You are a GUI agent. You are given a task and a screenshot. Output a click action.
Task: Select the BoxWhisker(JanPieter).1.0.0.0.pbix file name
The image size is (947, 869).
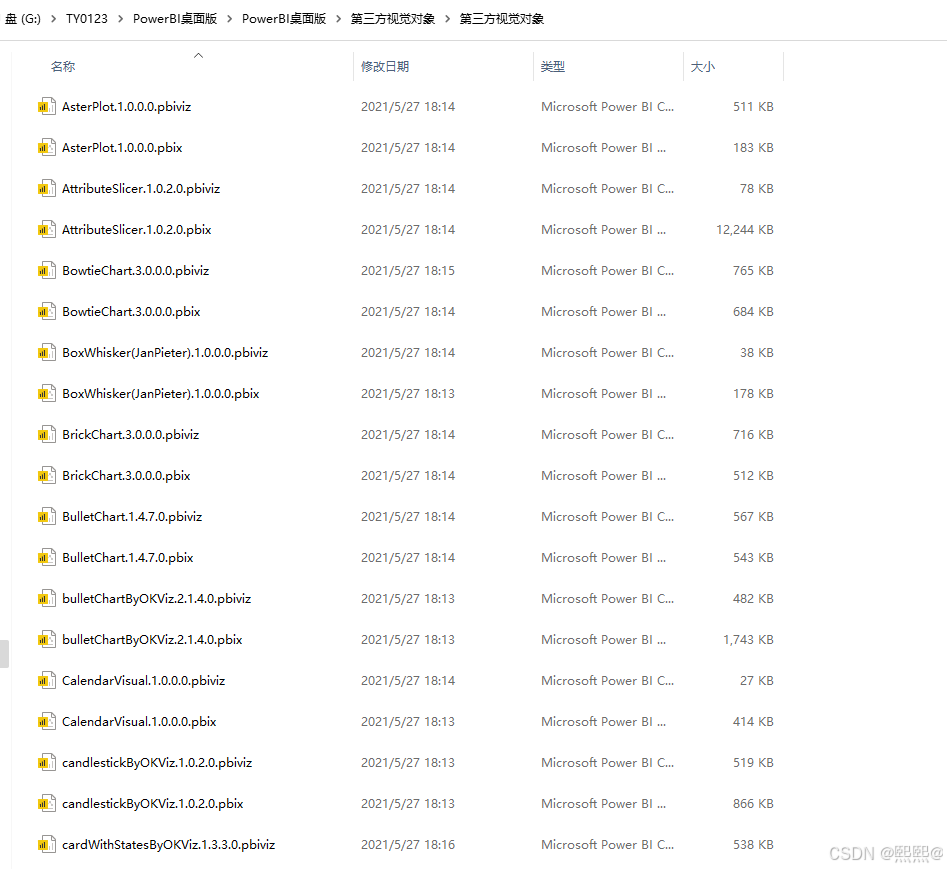[x=161, y=394]
